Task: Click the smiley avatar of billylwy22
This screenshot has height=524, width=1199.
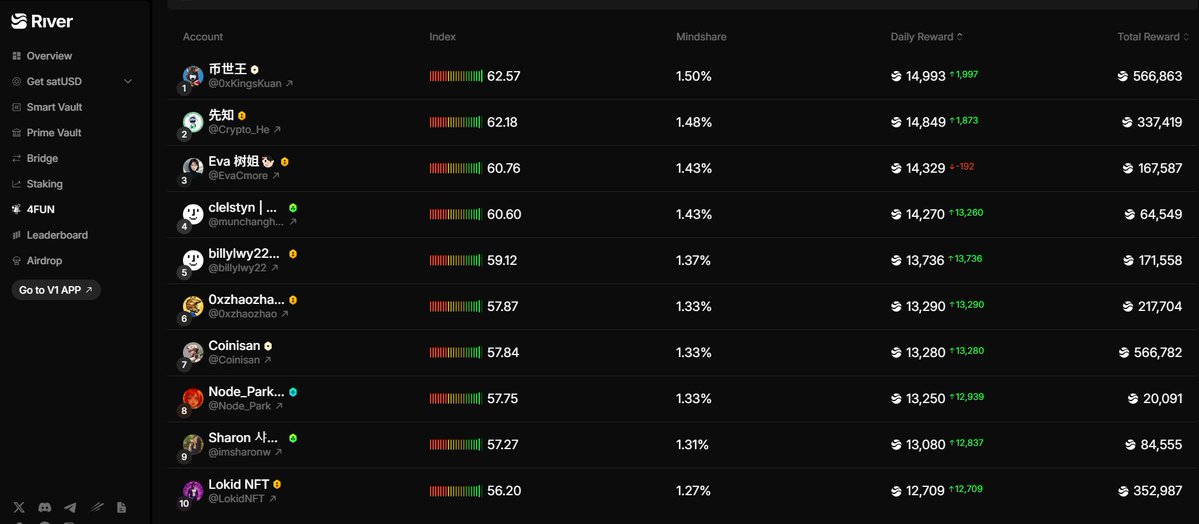Action: pyautogui.click(x=193, y=260)
